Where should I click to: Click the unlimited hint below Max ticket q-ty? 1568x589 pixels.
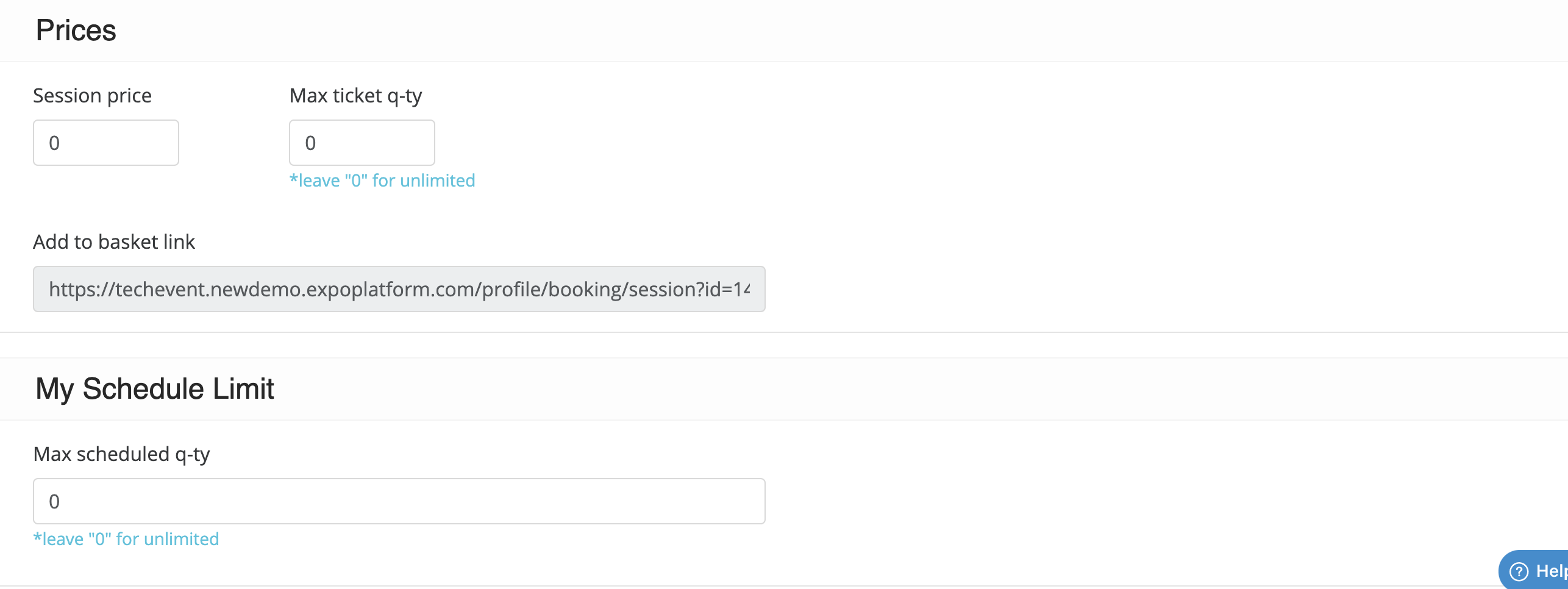click(x=382, y=180)
